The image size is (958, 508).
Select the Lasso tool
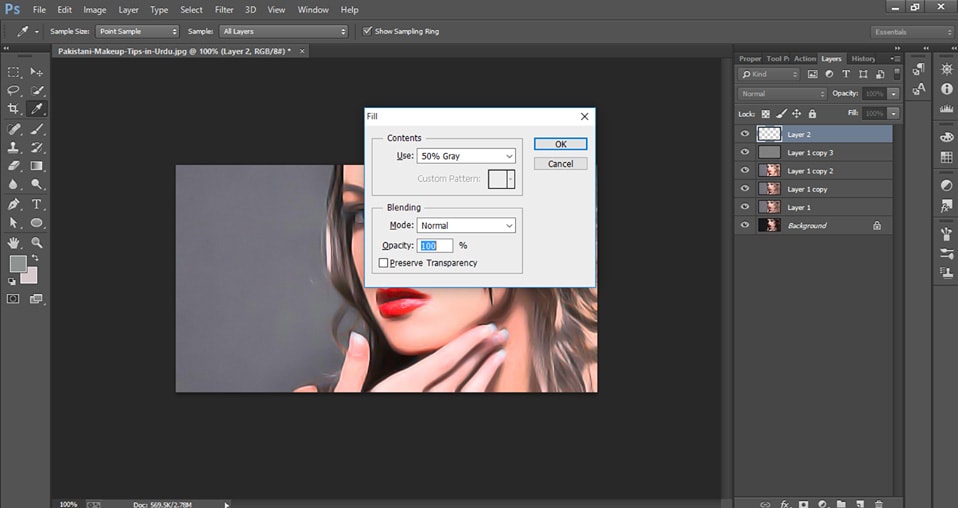[x=14, y=90]
